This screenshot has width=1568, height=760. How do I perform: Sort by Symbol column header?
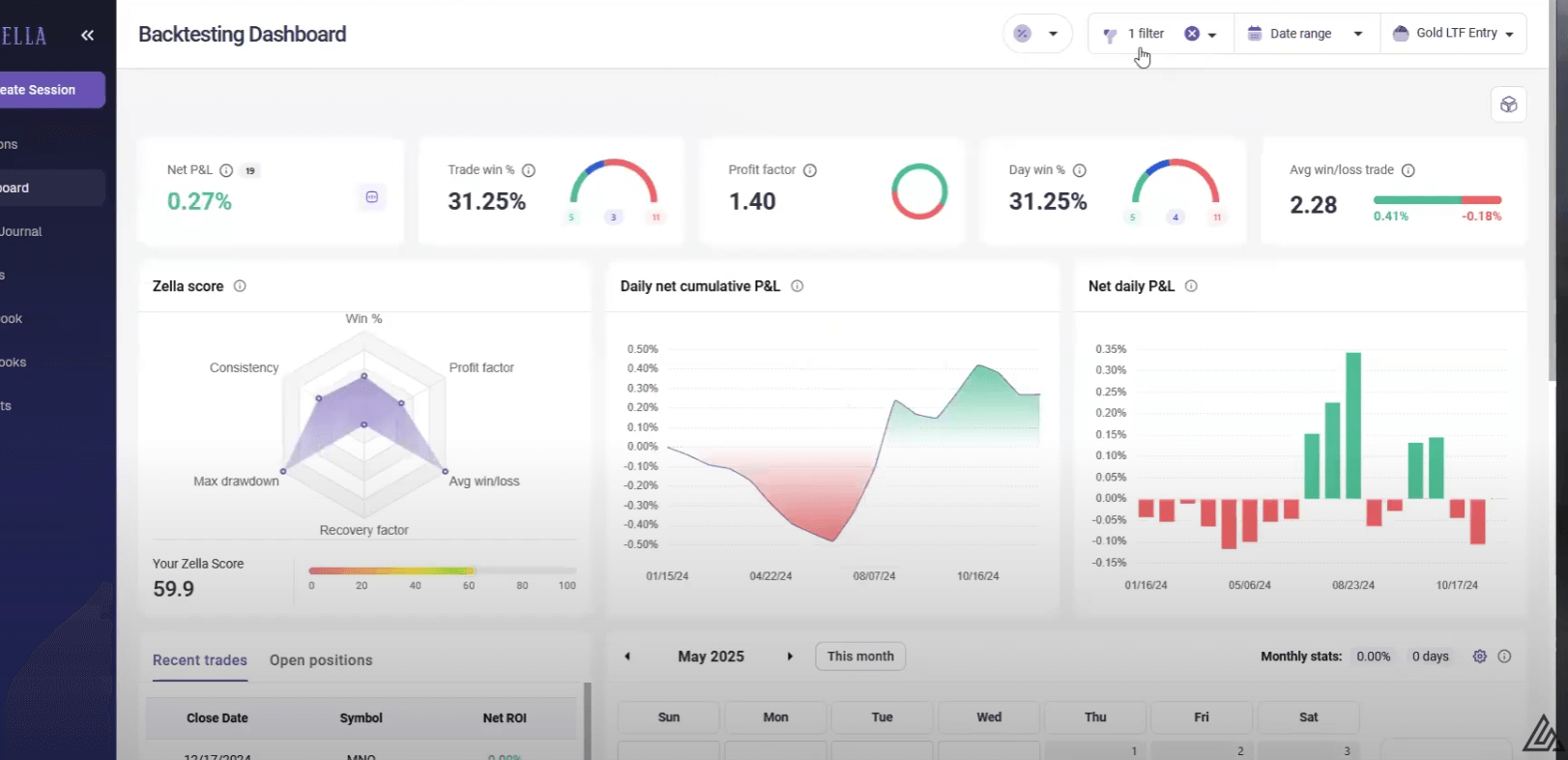(361, 718)
